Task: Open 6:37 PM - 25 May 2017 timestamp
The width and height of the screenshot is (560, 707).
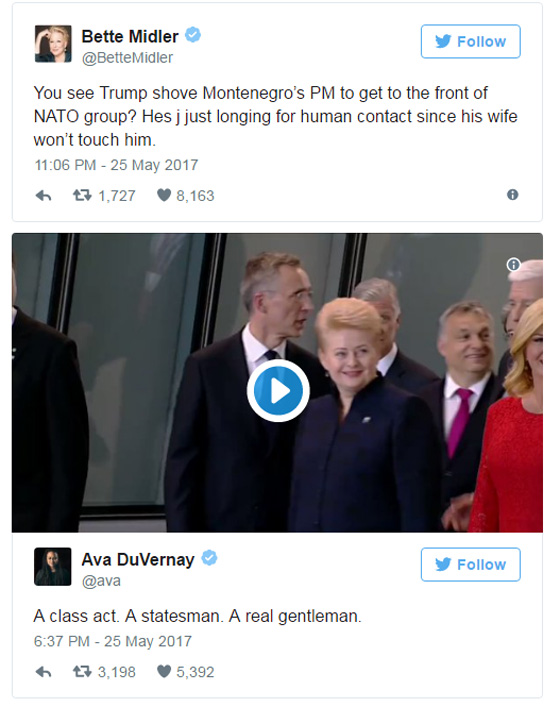Action: point(113,641)
